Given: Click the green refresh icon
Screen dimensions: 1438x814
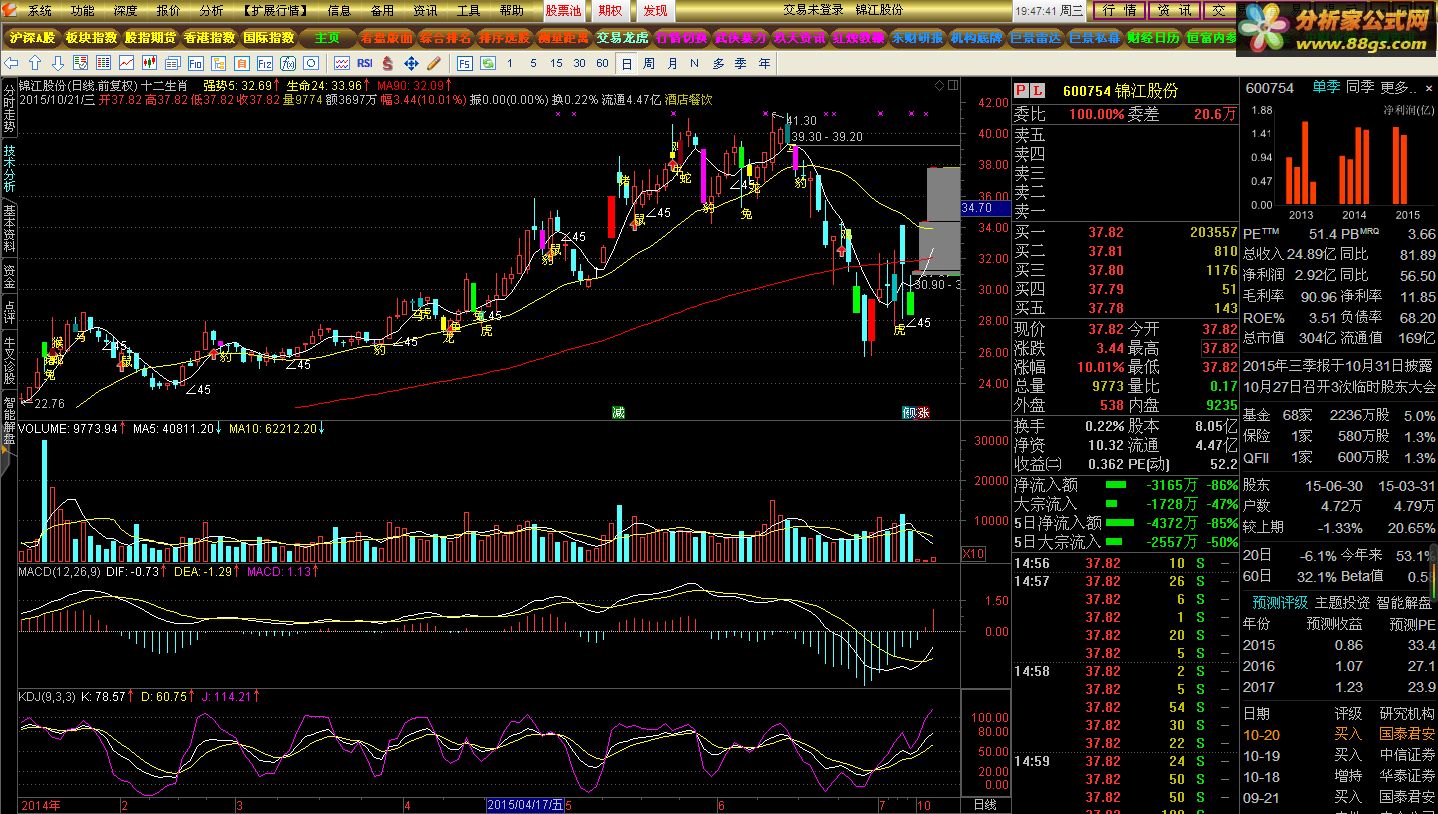Looking at the screenshot, I should click(x=488, y=63).
